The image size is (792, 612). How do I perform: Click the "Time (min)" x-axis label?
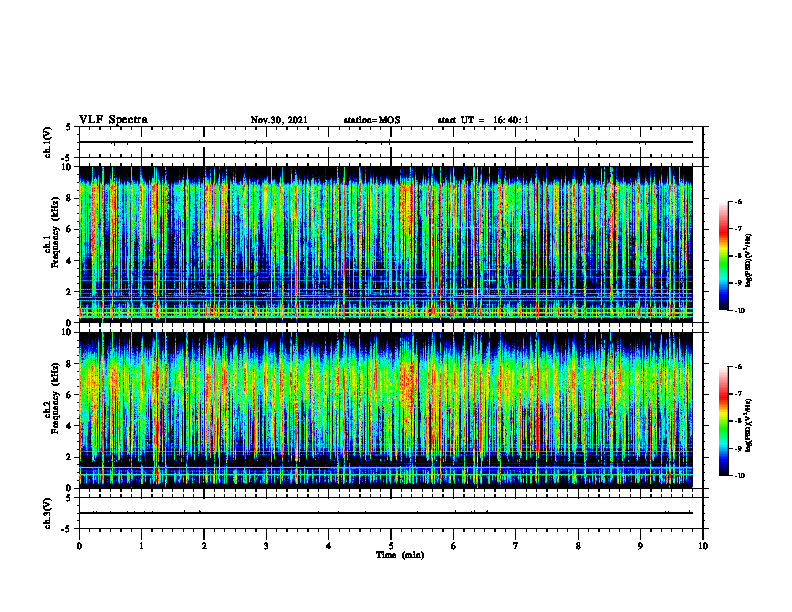click(x=400, y=555)
